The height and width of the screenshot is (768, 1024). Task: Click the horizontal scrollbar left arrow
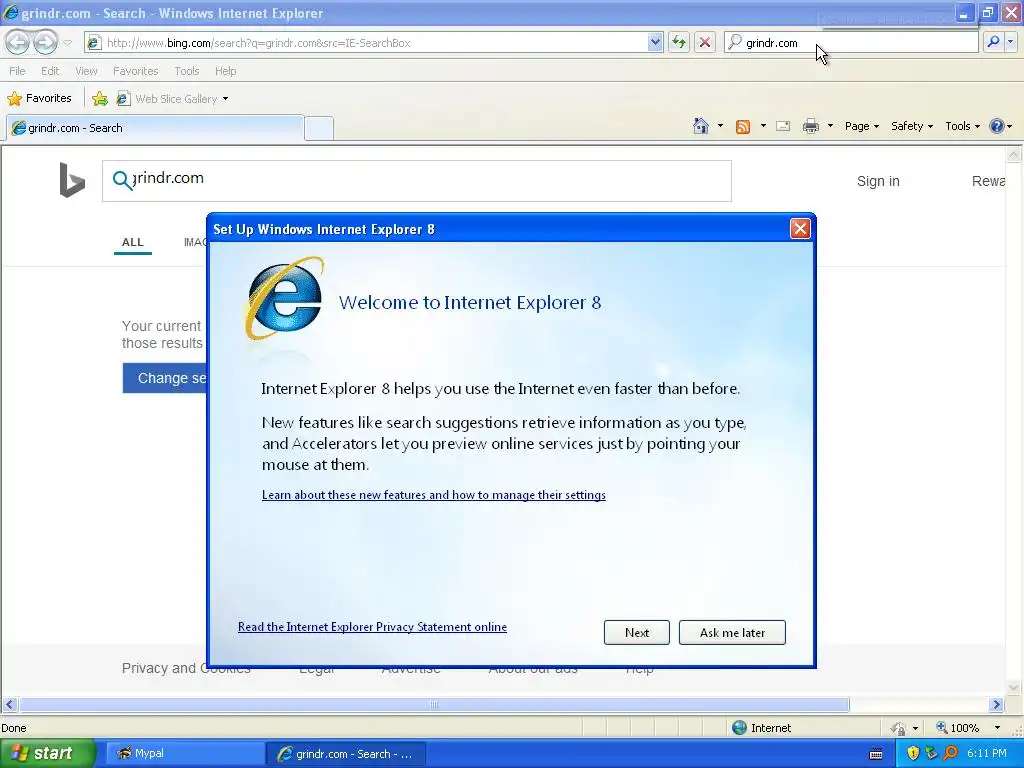pyautogui.click(x=9, y=705)
